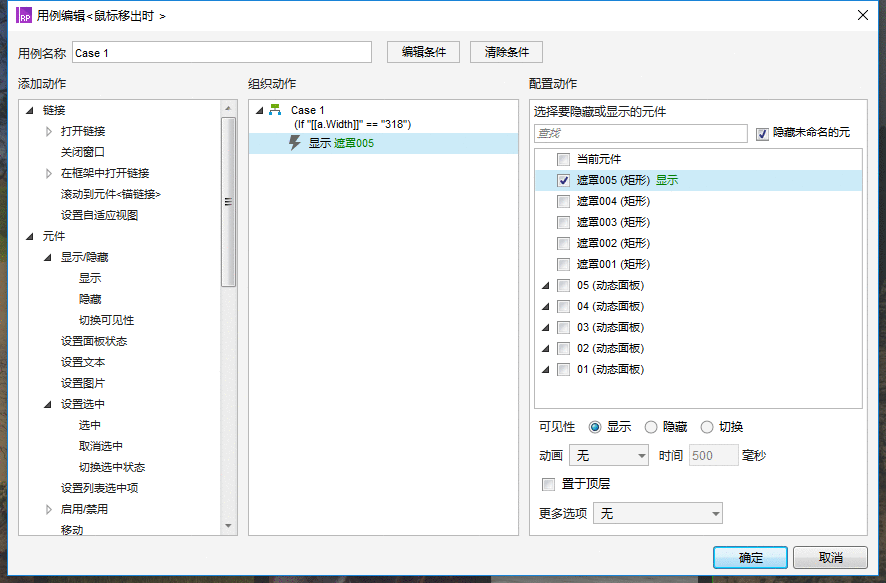Click the 编辑条件 button
The height and width of the screenshot is (583, 886).
(423, 52)
